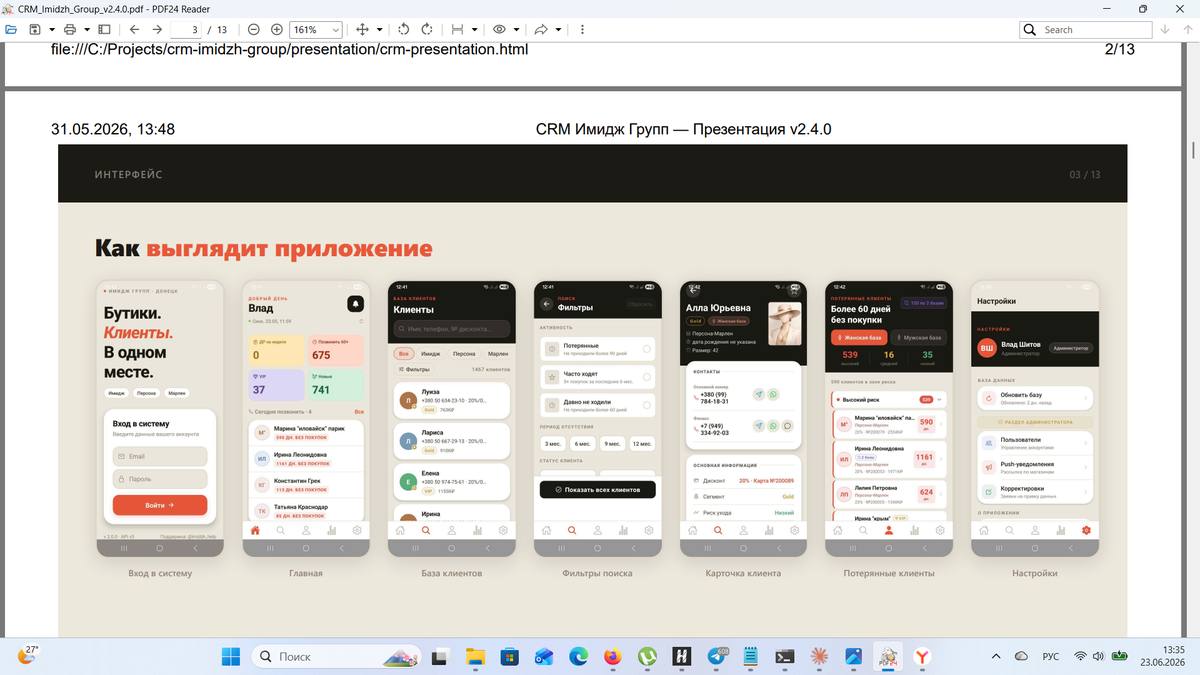Open the weather widget showing 27°
This screenshot has width=1200, height=675.
(26, 656)
